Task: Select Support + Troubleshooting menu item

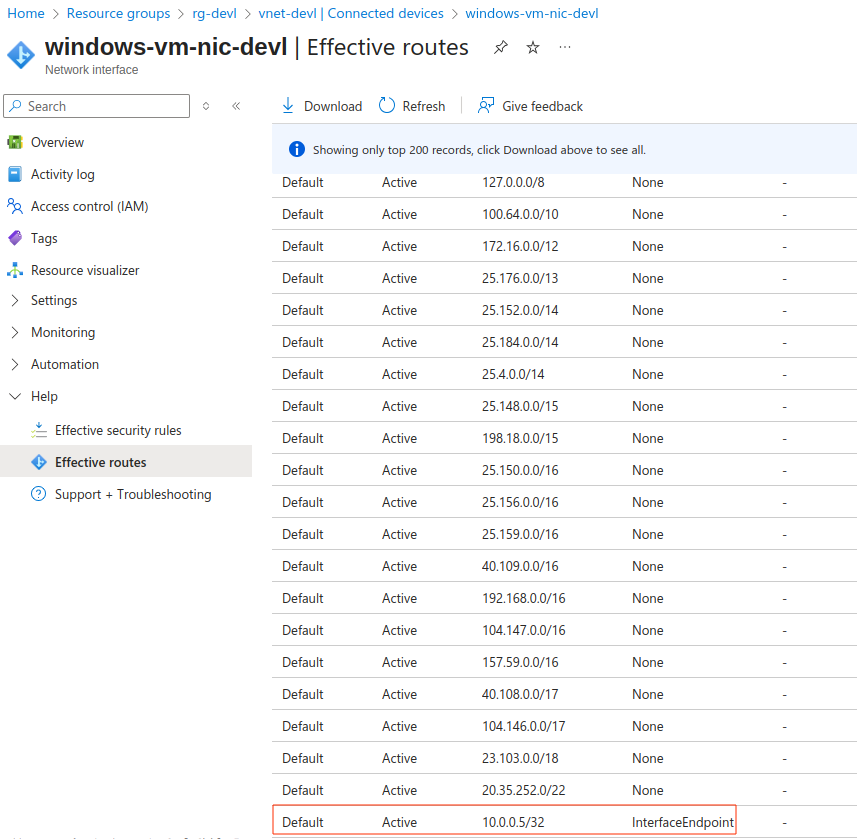Action: (132, 494)
